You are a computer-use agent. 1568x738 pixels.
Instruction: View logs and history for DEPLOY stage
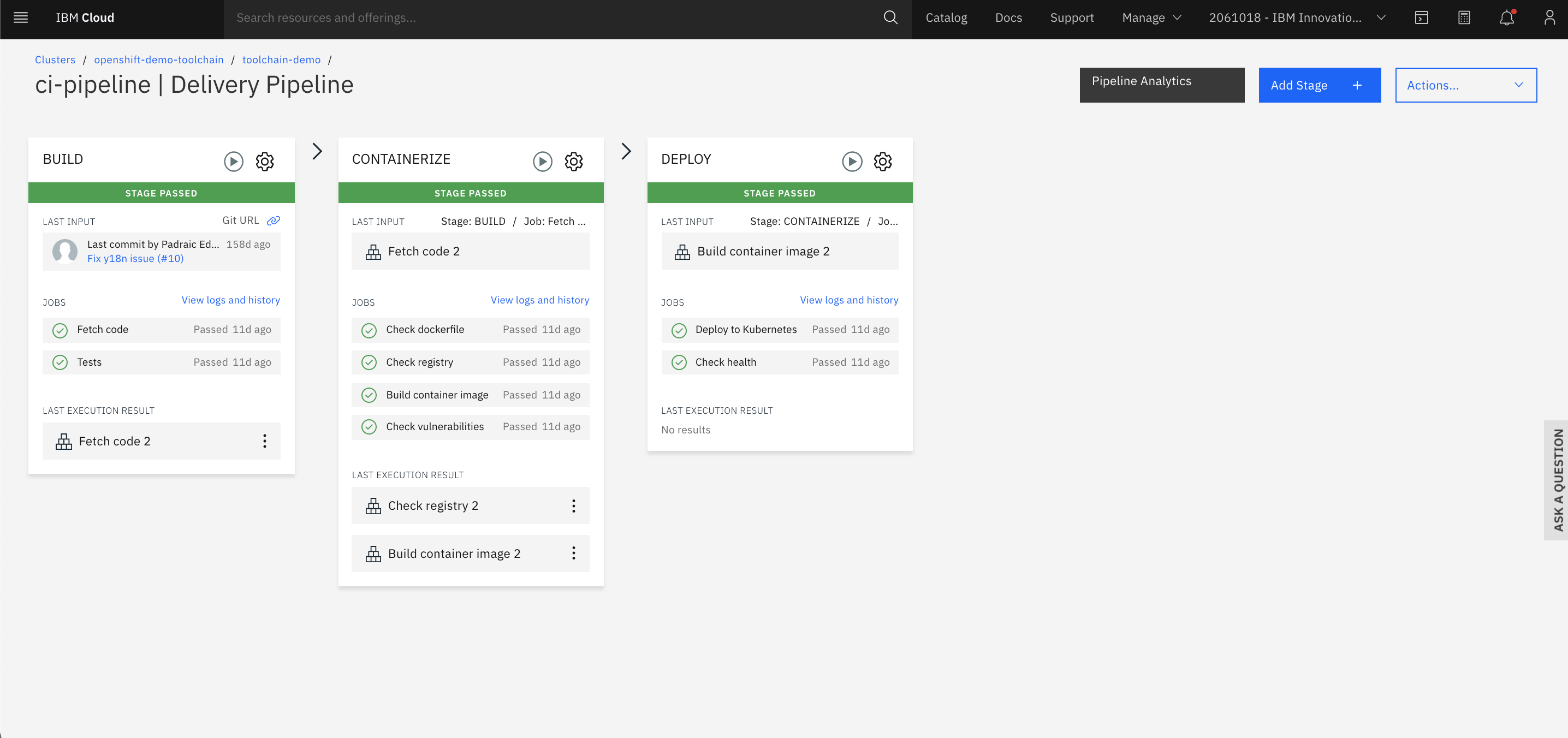coord(849,300)
